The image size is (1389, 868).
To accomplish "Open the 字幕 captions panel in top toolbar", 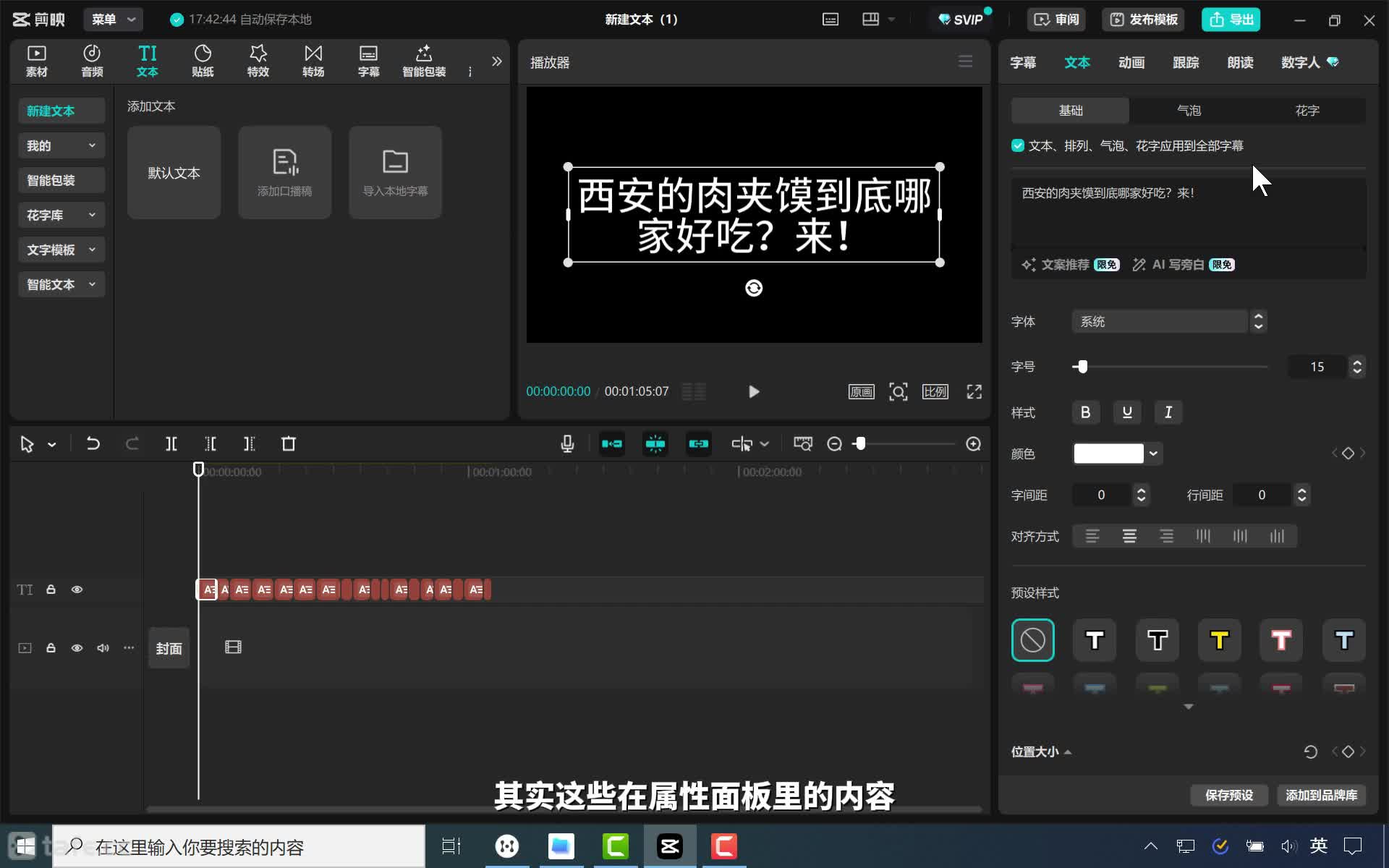I will click(368, 61).
